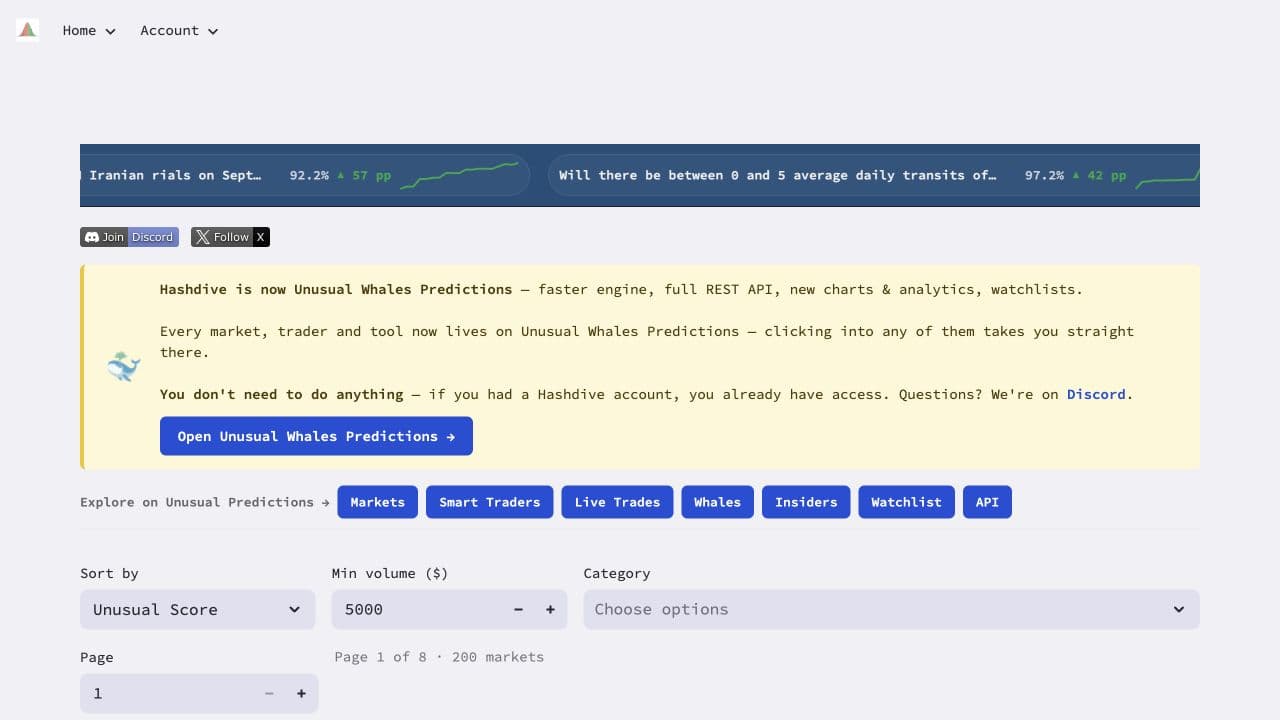Open the Watchlist explore button
1280x720 pixels.
click(906, 502)
